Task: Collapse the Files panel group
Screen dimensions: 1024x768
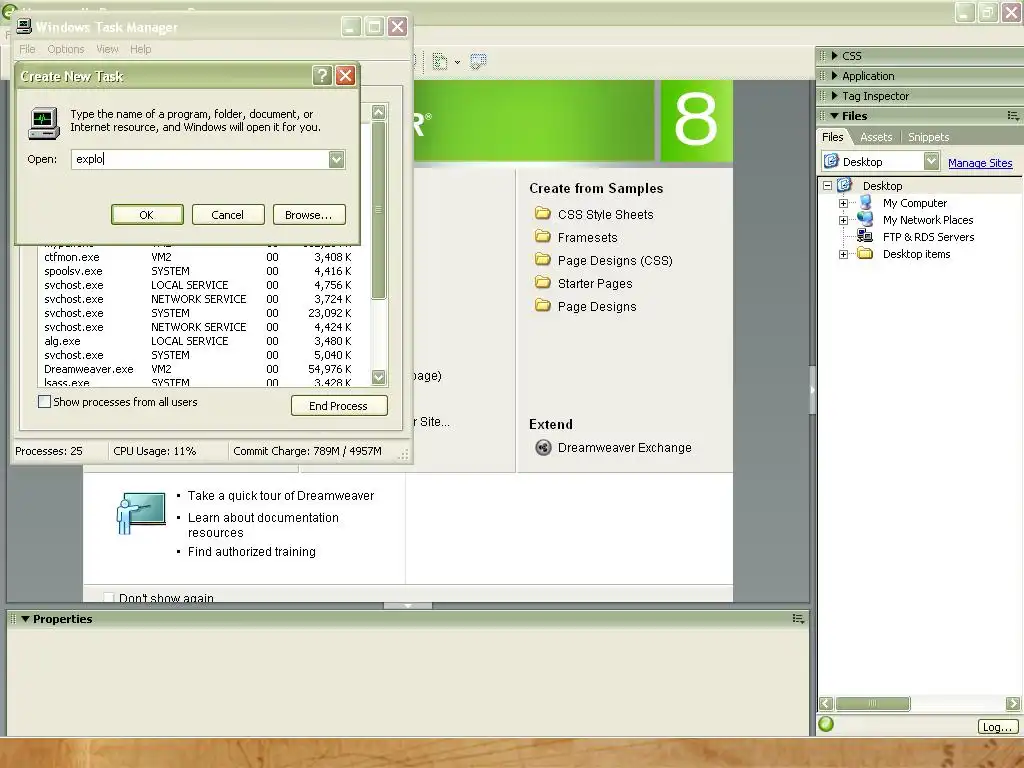Action: [835, 116]
